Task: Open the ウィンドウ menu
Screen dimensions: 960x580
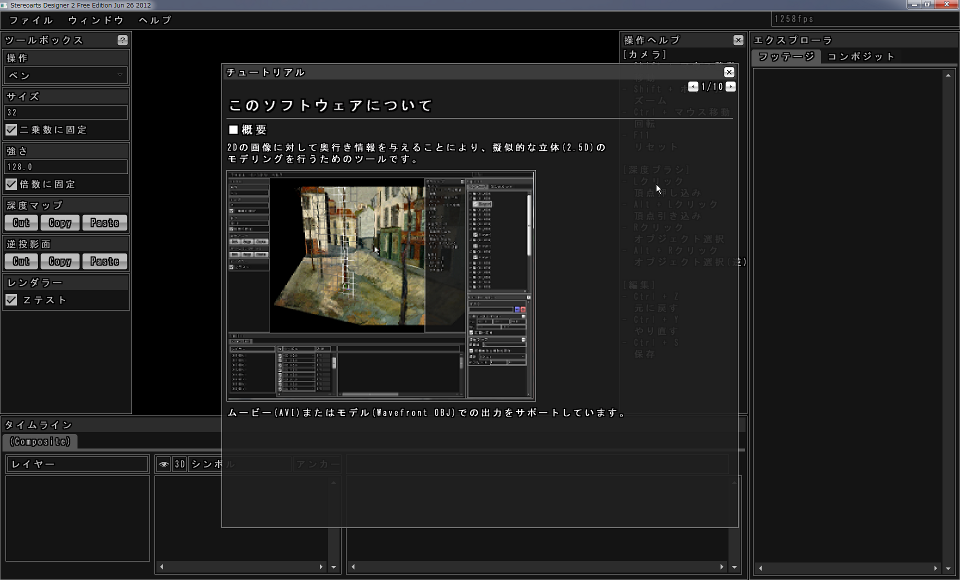Action: point(96,20)
